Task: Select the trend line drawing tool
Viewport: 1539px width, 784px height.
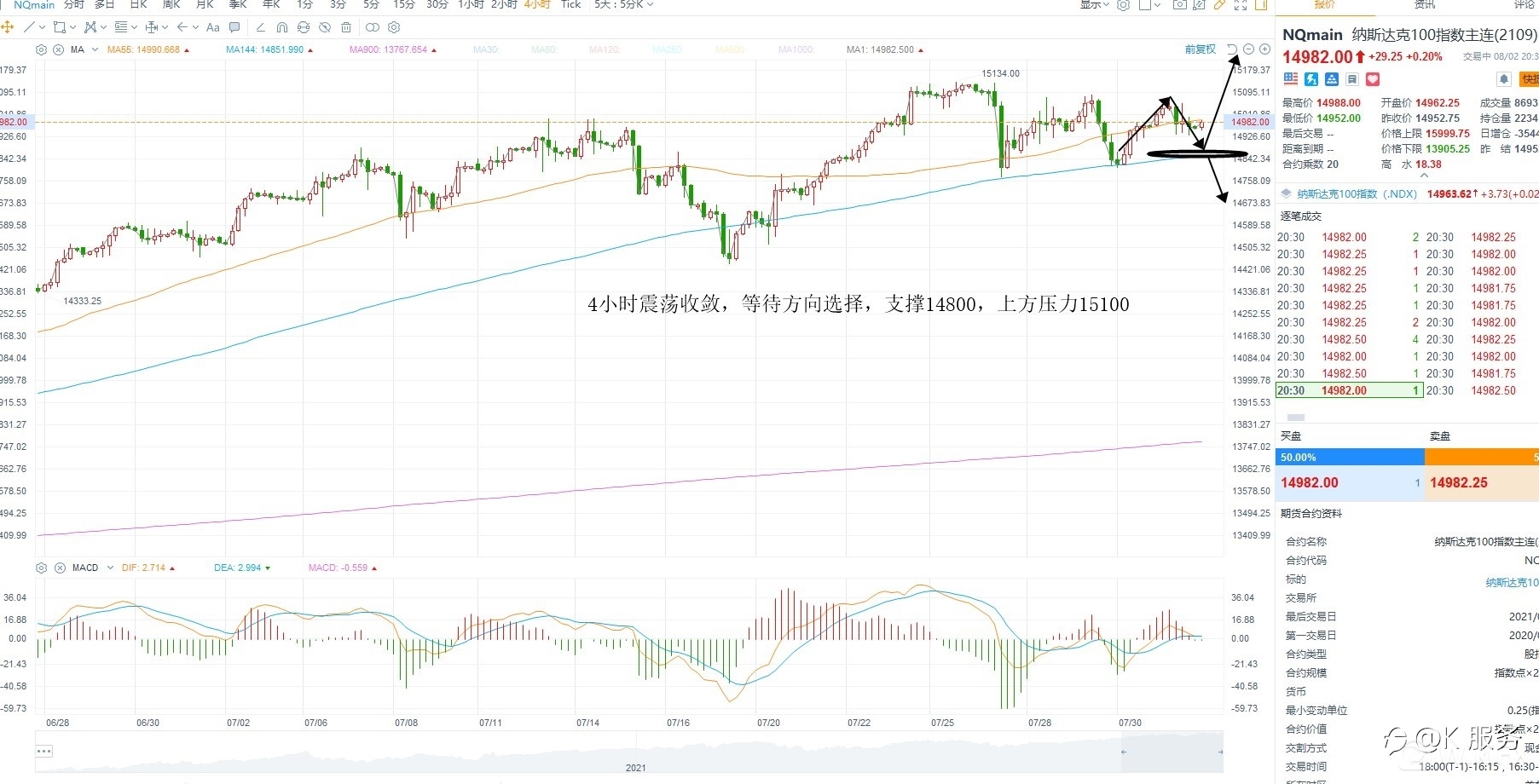Action: point(29,27)
